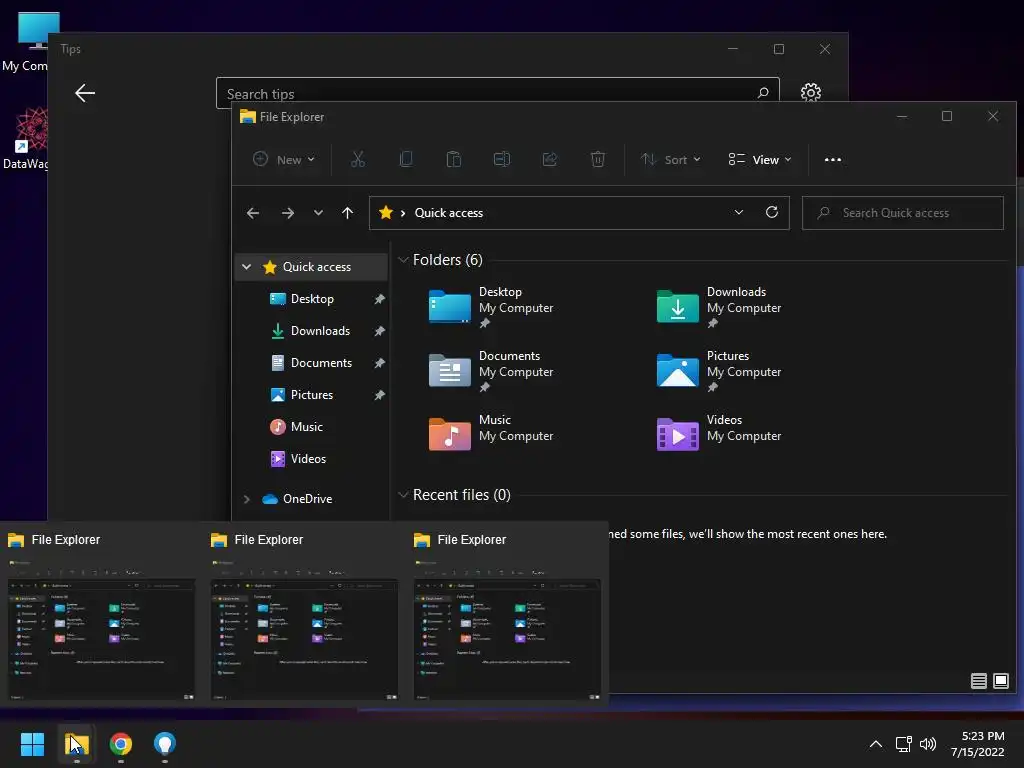Expand the OneDrive tree node
The image size is (1024, 768).
[x=246, y=499]
